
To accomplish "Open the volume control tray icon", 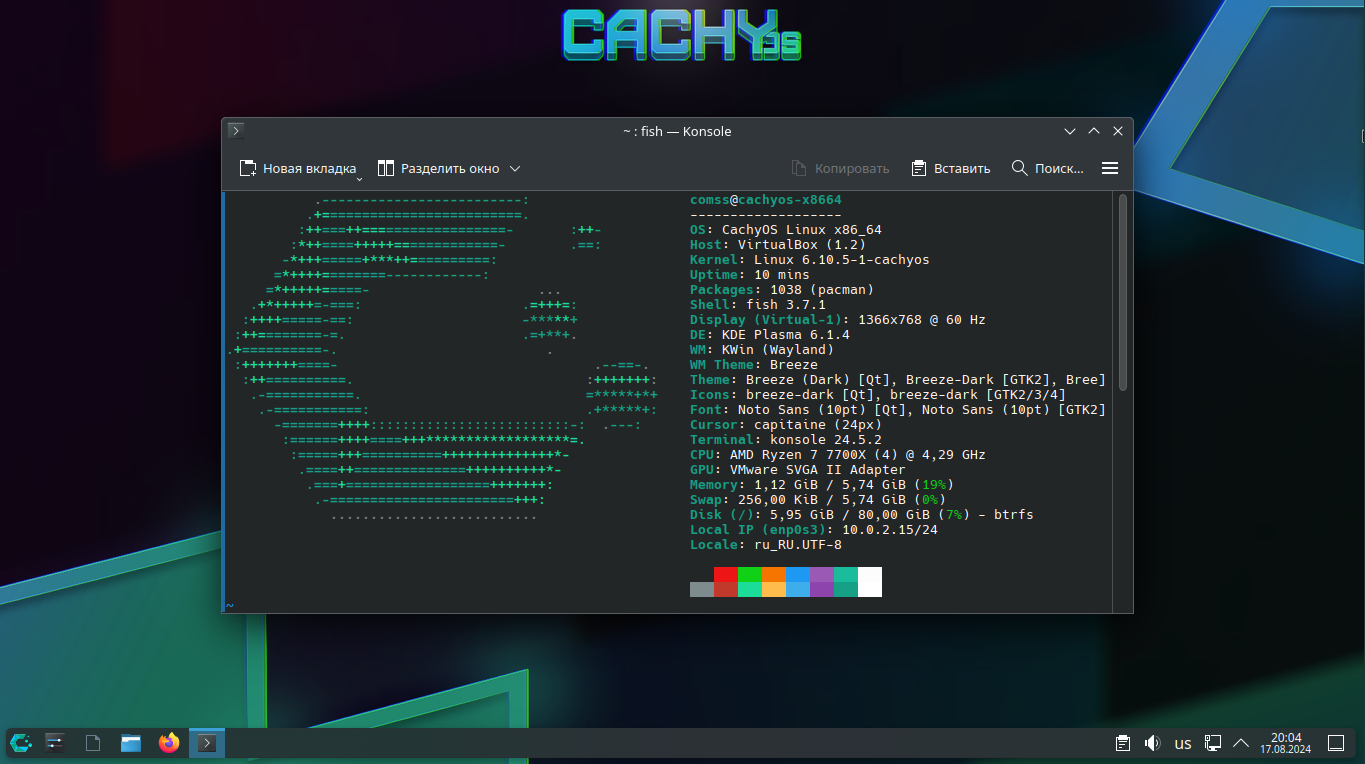I will (1153, 743).
